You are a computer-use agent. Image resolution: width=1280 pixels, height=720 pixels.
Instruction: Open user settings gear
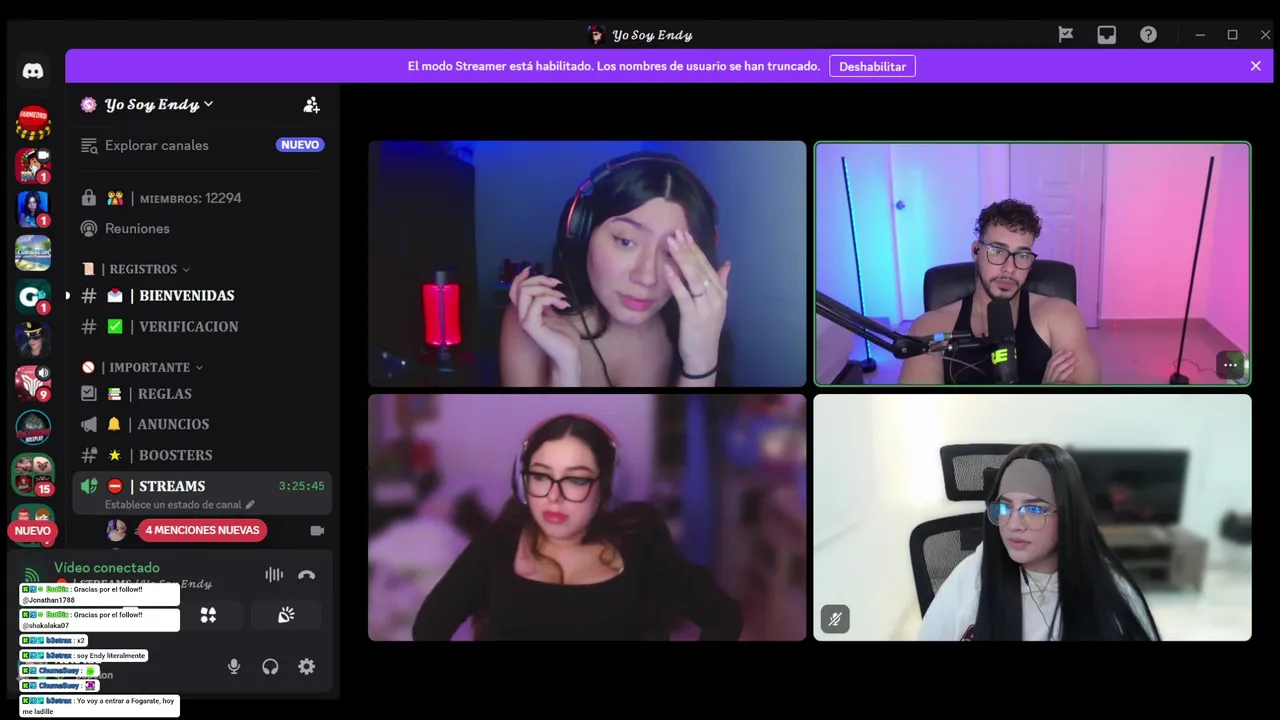coord(307,666)
